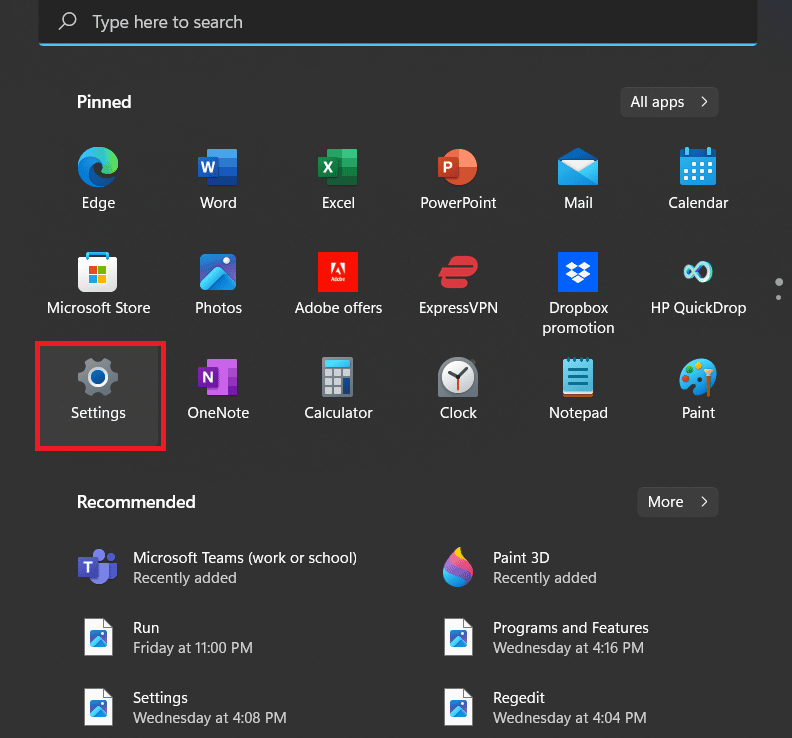Open the Settings file from Wednesday 4:08 PM

coord(185,707)
